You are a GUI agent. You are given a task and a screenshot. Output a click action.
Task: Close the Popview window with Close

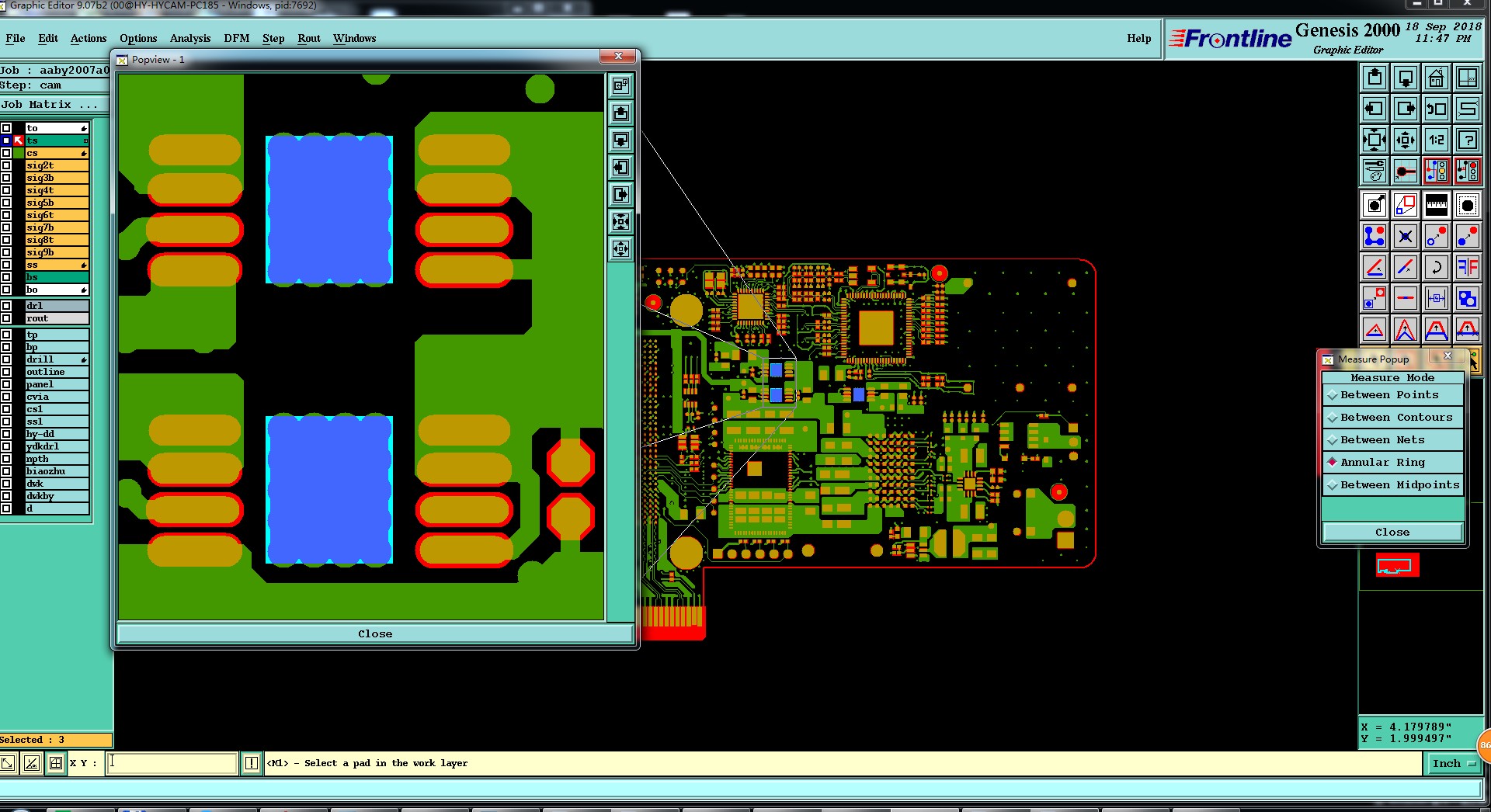point(375,634)
